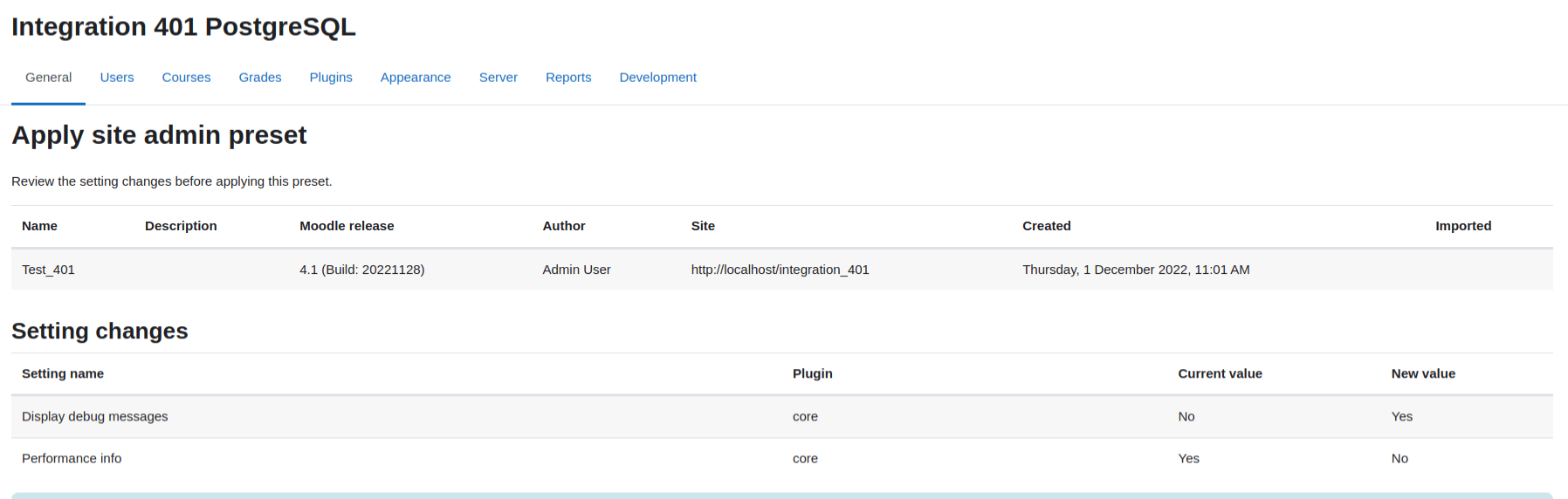Click the Test_401 preset name cell
This screenshot has height=499, width=1568.
coord(48,270)
